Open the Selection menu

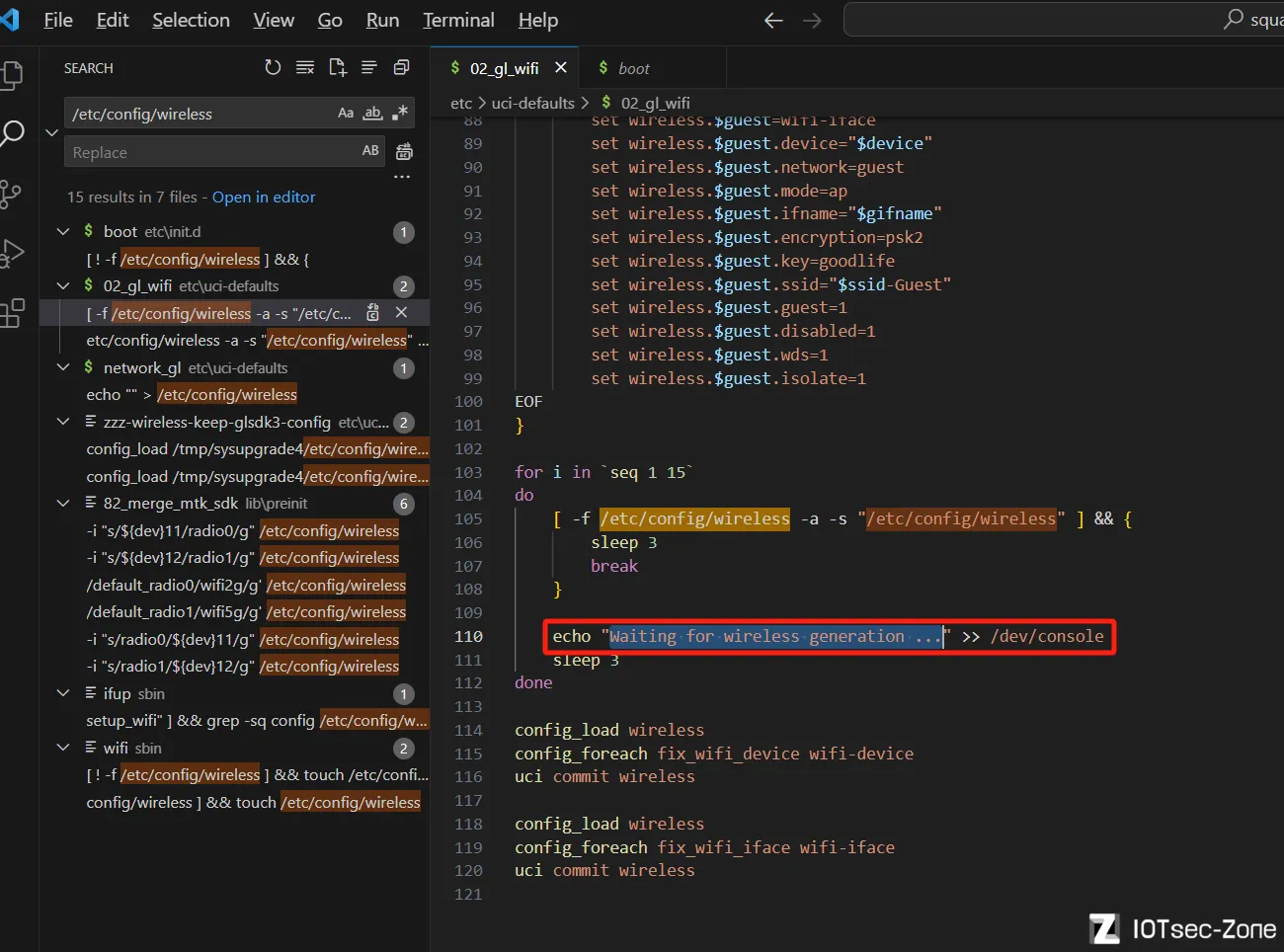click(191, 20)
